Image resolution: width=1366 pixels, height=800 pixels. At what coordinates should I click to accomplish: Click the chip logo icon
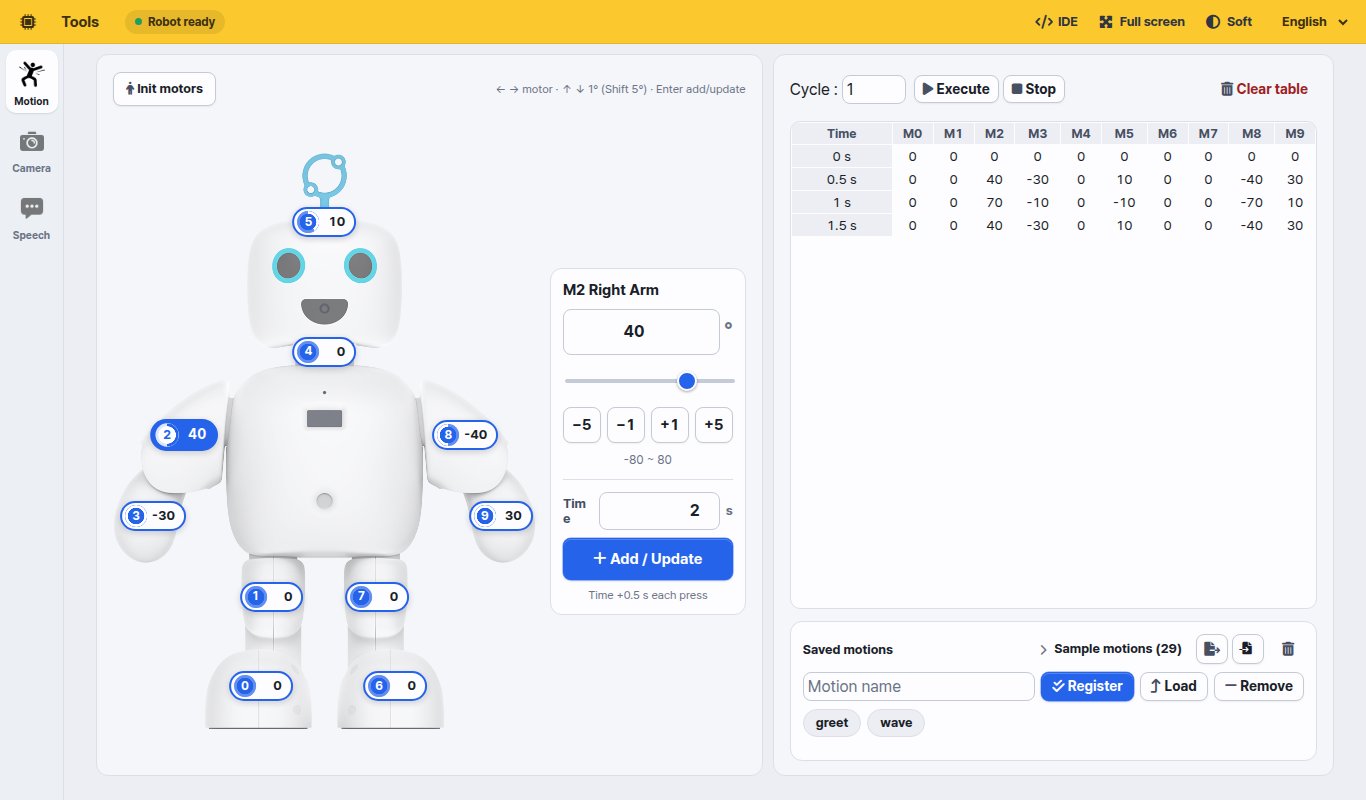coord(28,21)
